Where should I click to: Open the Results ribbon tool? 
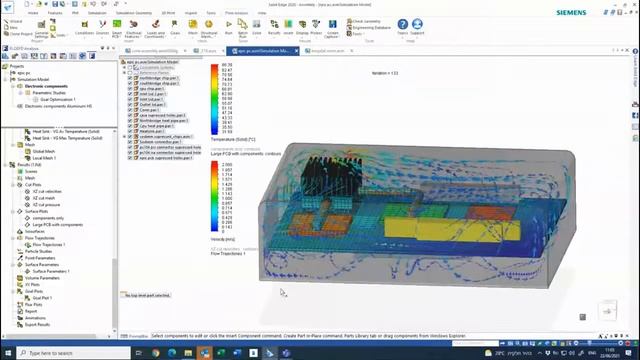point(274,28)
